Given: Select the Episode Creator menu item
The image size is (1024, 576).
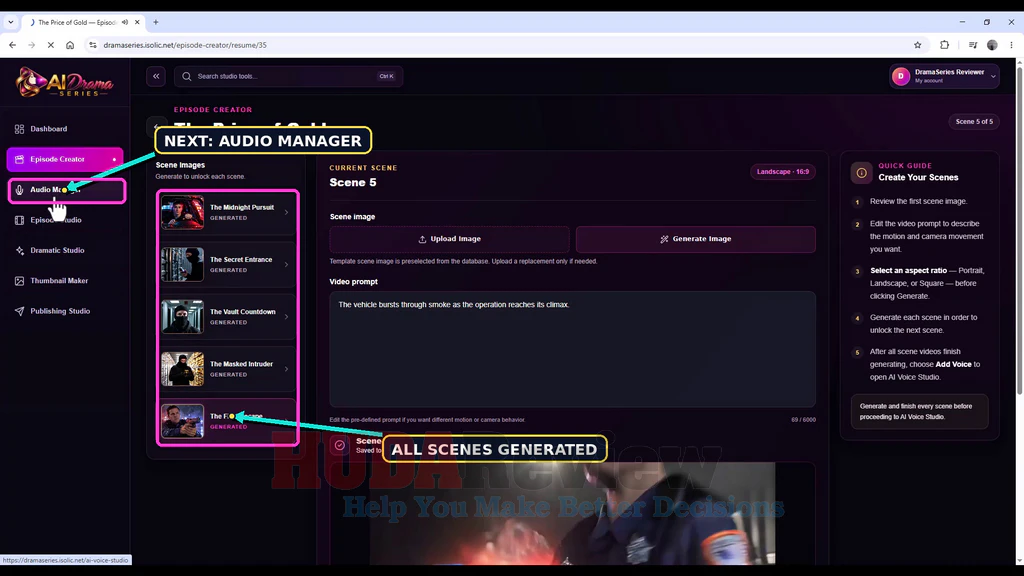Looking at the screenshot, I should 65,159.
